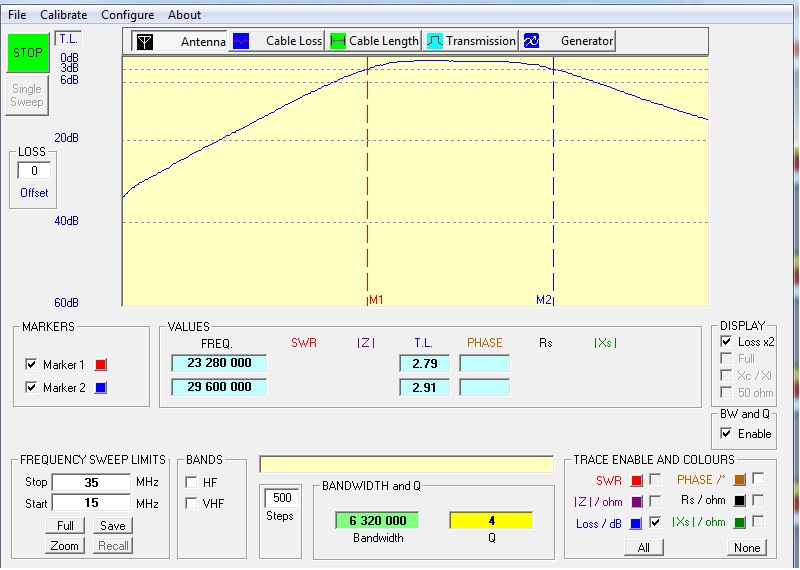
Task: Select the Antenna mode icon
Action: [145, 41]
